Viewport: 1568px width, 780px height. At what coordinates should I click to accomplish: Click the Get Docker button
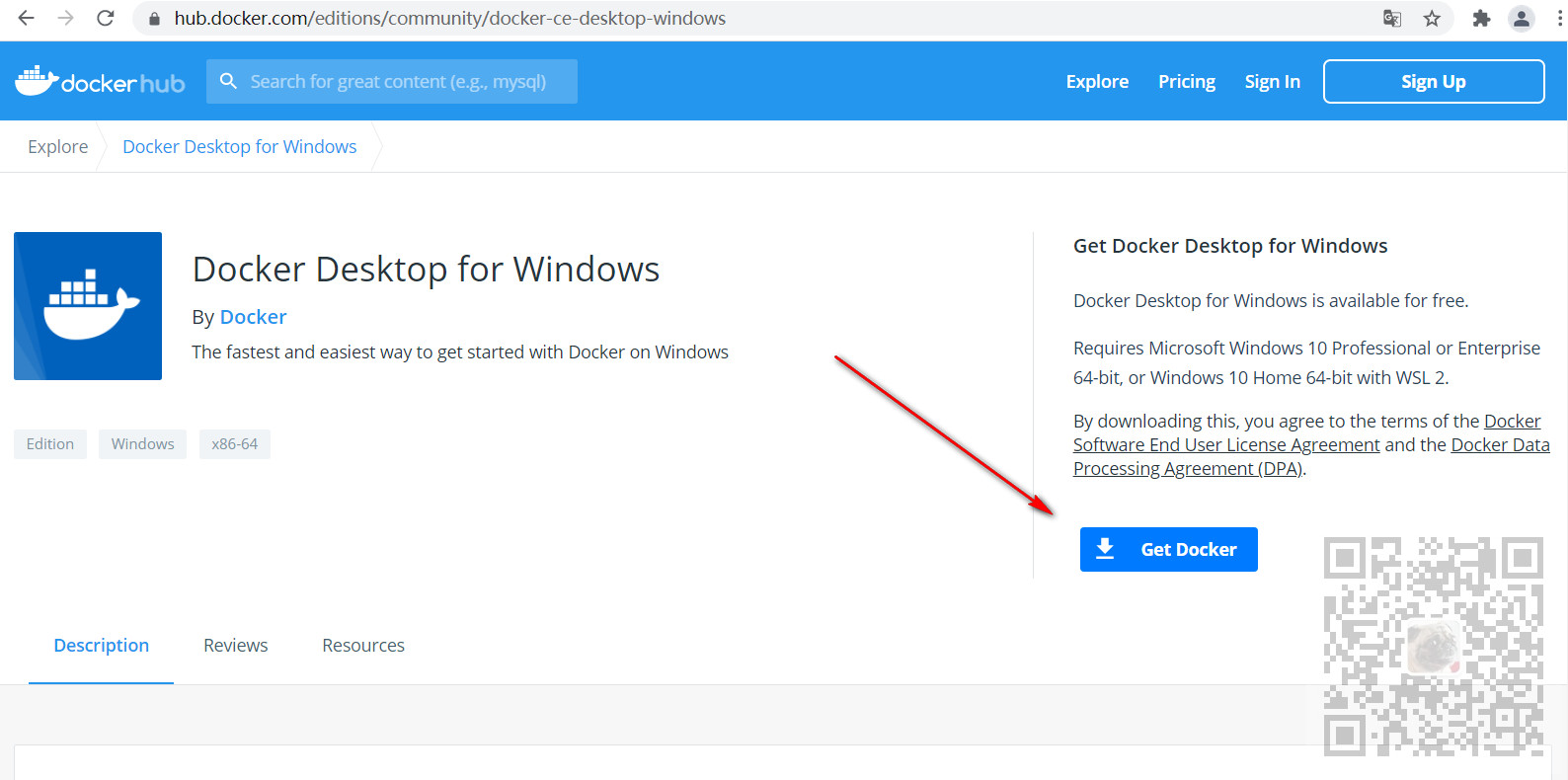click(x=1169, y=549)
